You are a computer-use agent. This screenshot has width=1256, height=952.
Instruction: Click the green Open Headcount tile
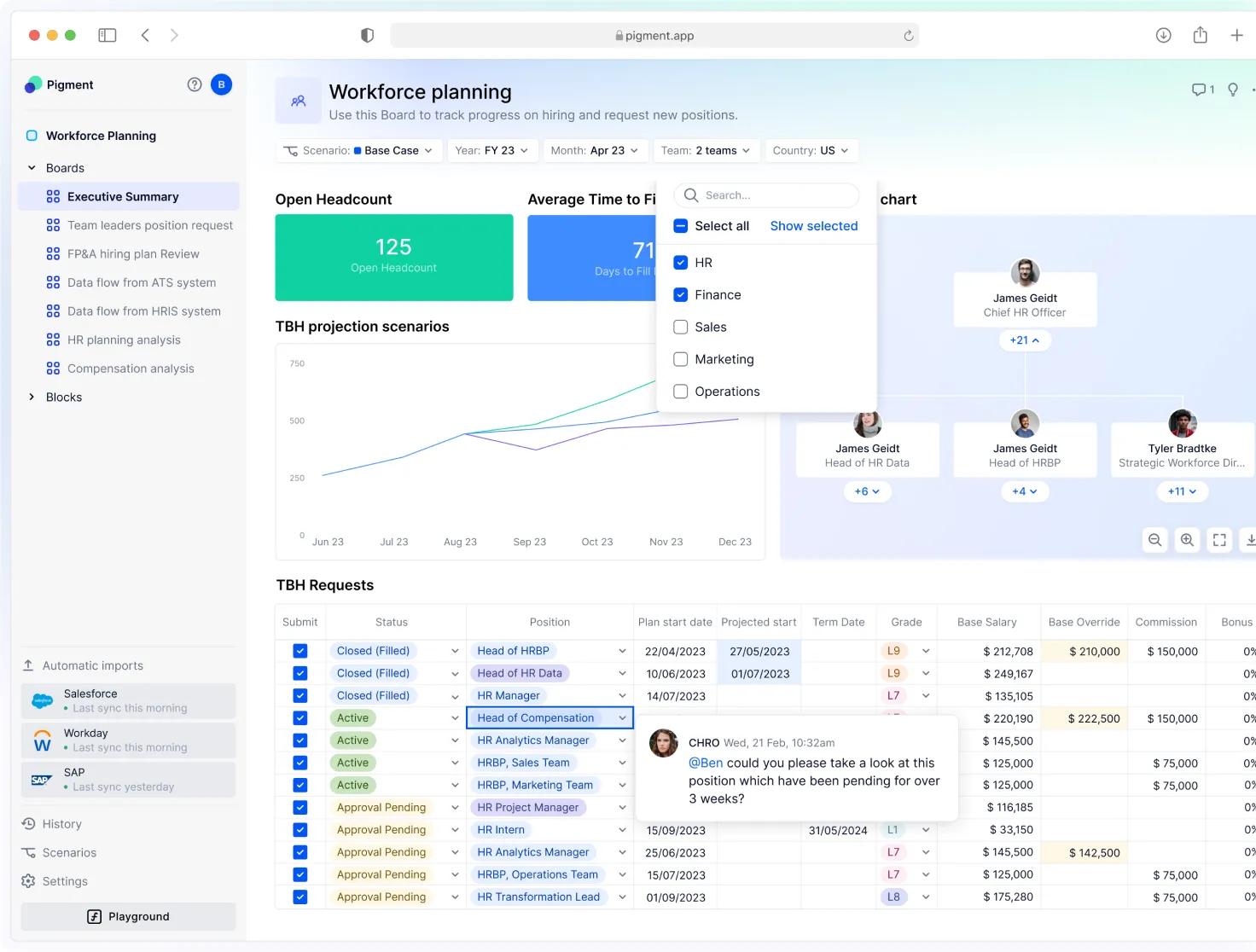pyautogui.click(x=393, y=258)
